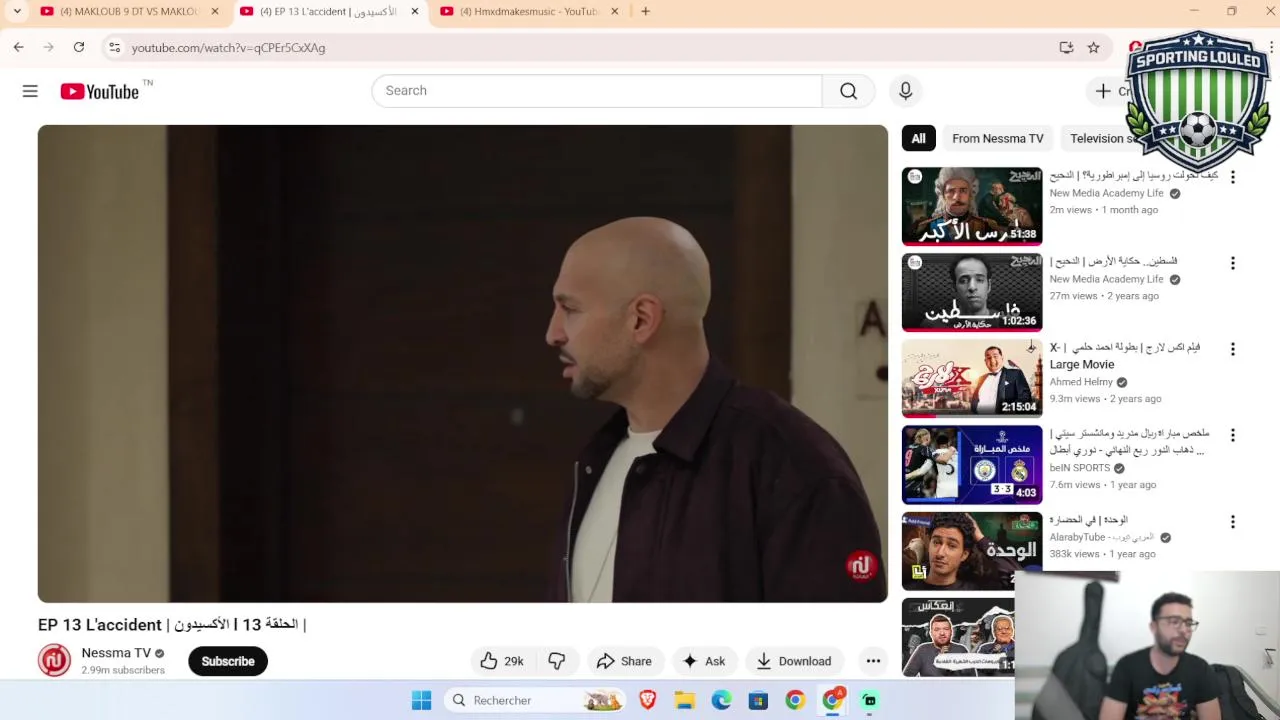Click the browser address bar URL
Screen dimensions: 1280x720
(x=228, y=47)
